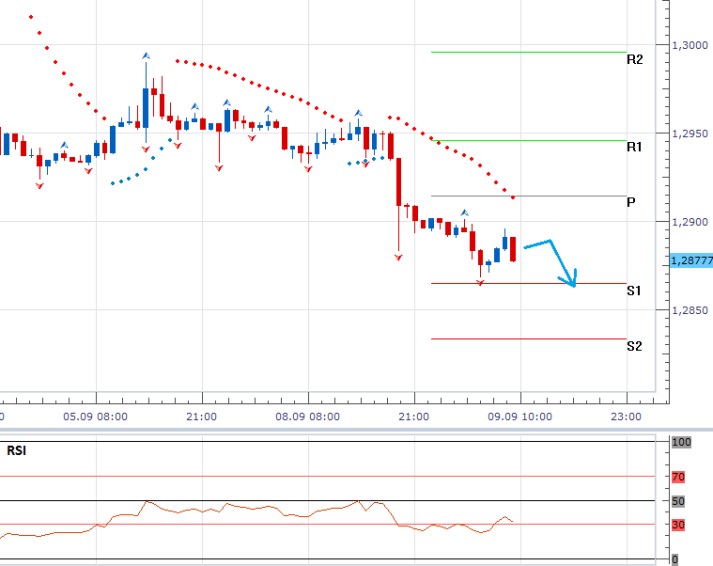Click the 1,2950 price axis label

tap(690, 134)
